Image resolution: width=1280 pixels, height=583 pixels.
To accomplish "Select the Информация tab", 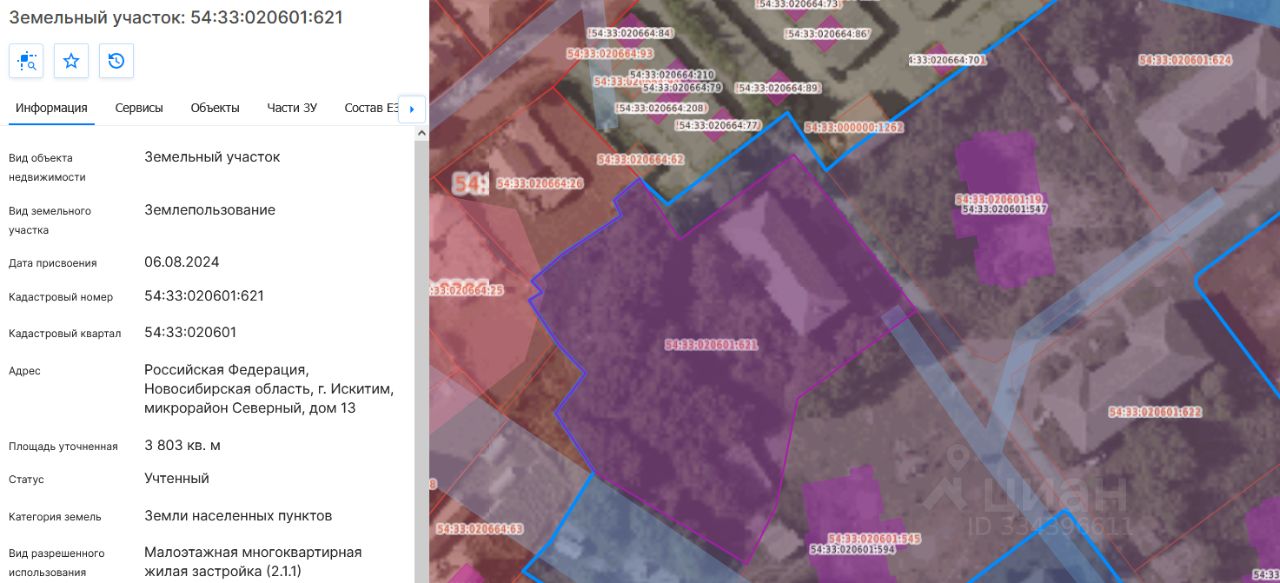I will [51, 108].
